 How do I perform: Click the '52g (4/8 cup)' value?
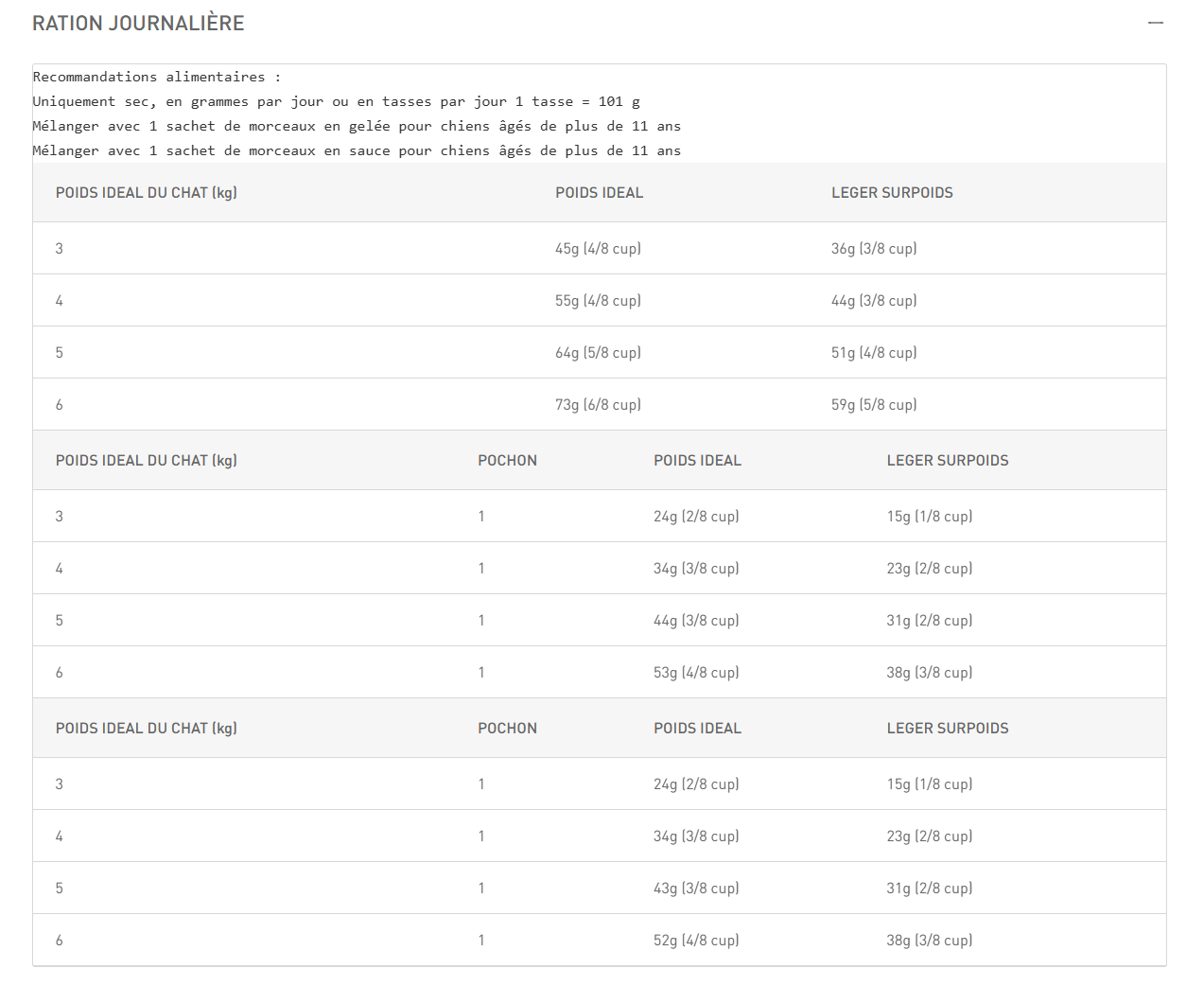click(x=696, y=941)
